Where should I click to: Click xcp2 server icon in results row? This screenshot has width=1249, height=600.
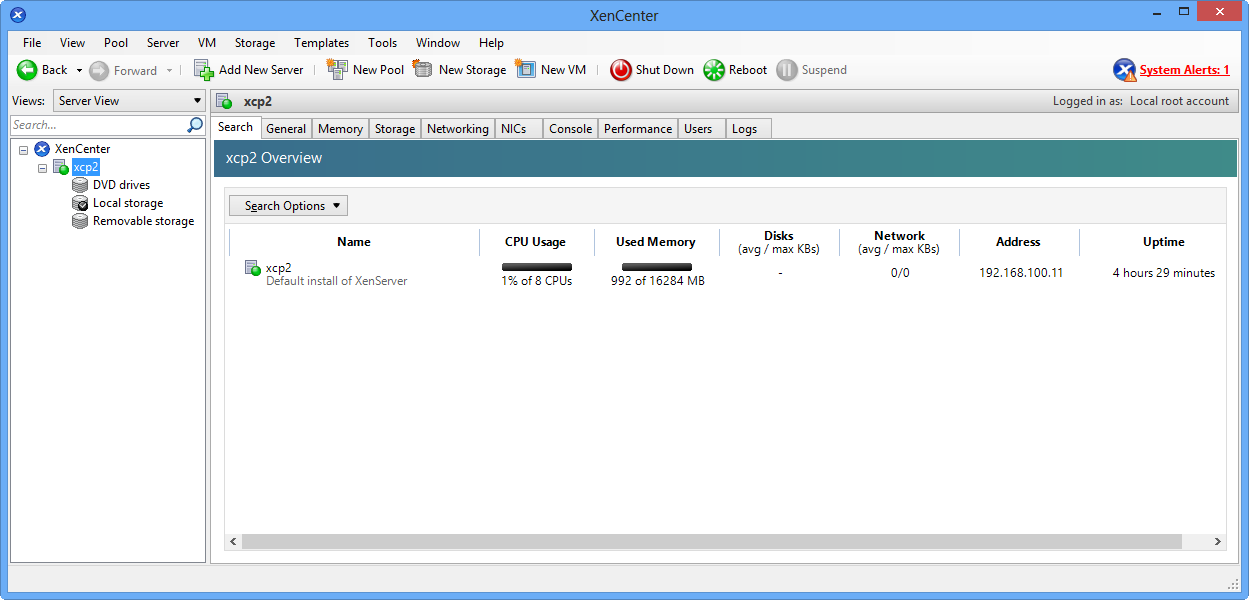tap(253, 268)
